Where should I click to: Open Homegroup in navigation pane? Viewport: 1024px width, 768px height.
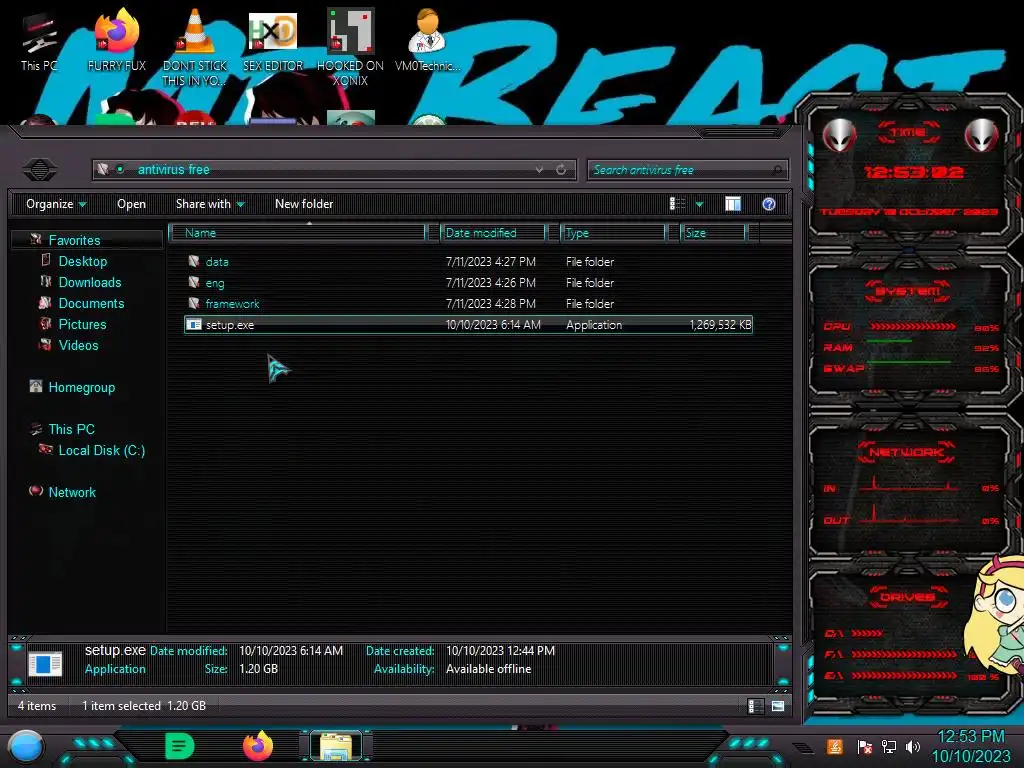point(82,387)
